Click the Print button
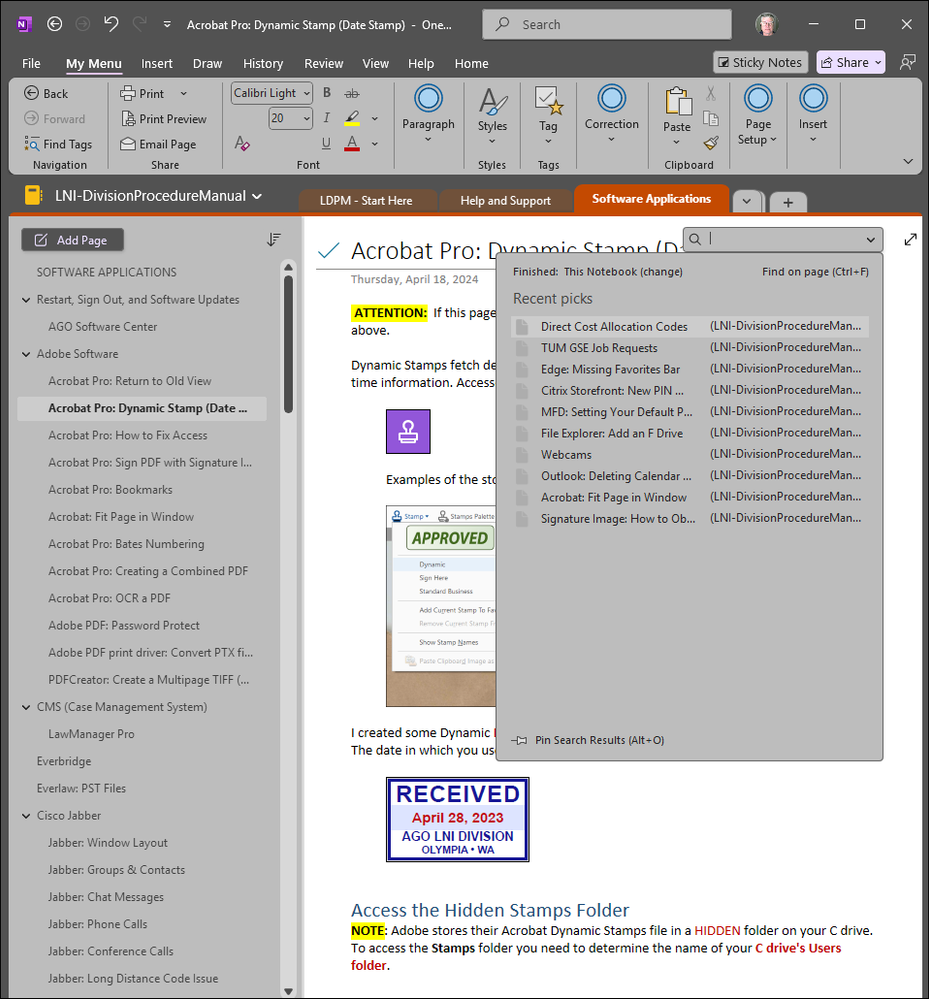This screenshot has height=999, width=929. (143, 94)
